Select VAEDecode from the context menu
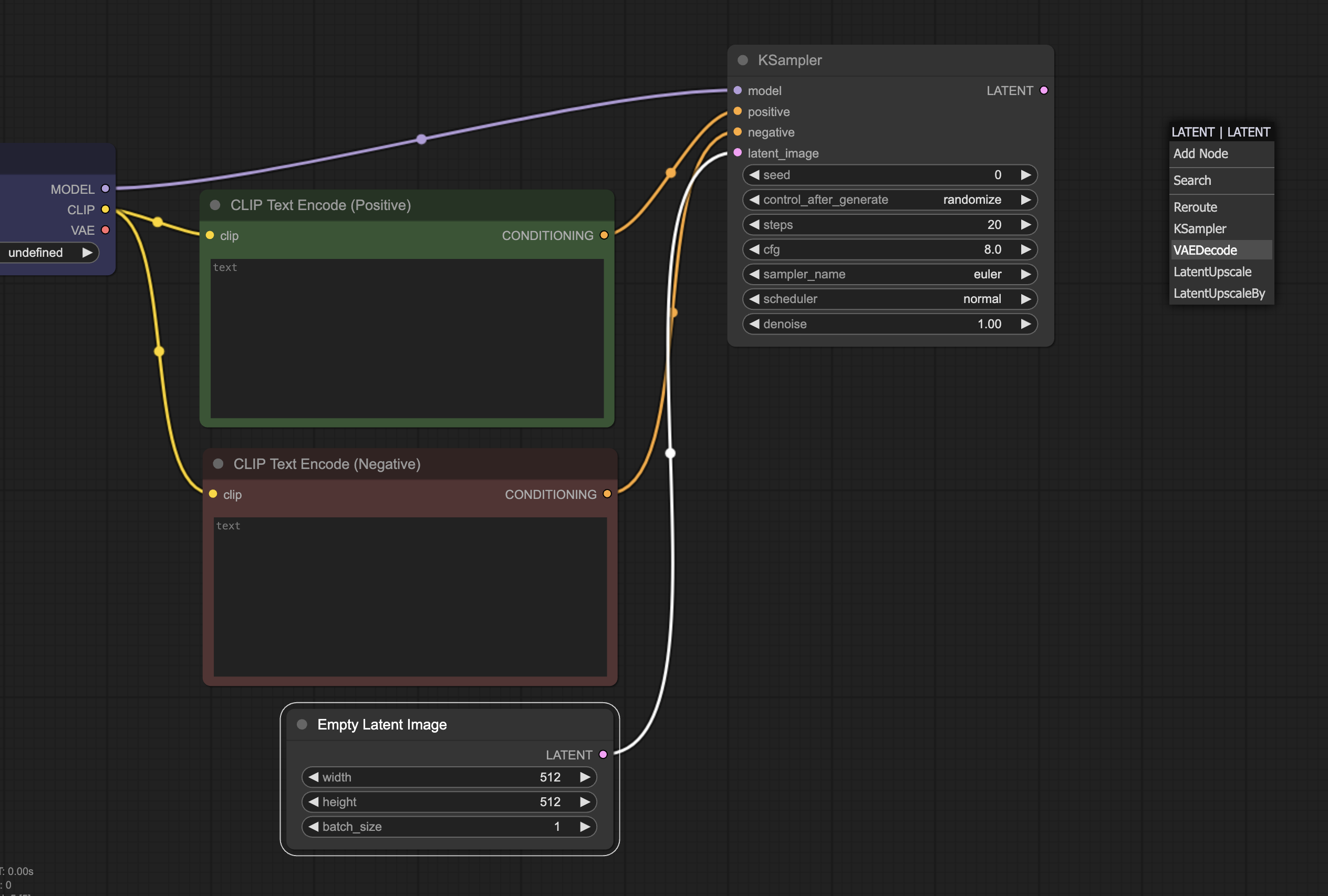The height and width of the screenshot is (896, 1328). pos(1205,251)
